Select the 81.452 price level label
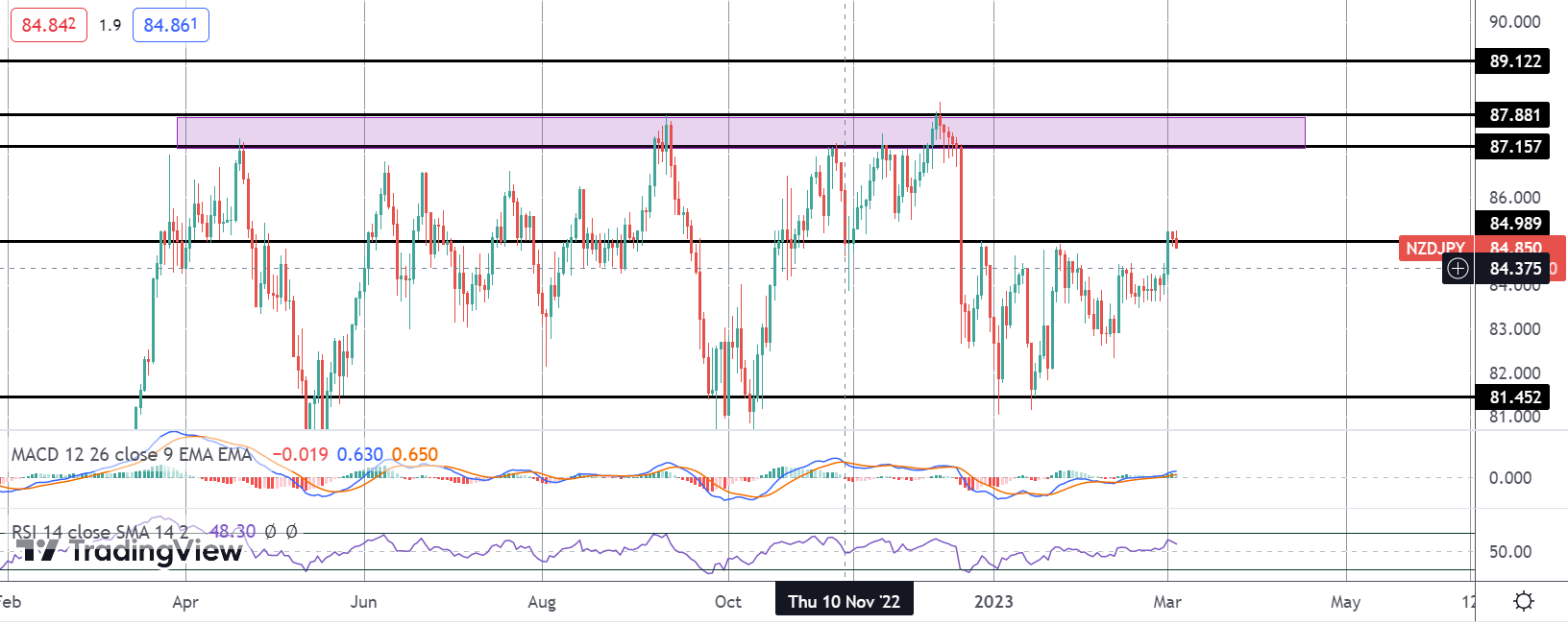Viewport: 1568px width, 625px height. [1514, 397]
